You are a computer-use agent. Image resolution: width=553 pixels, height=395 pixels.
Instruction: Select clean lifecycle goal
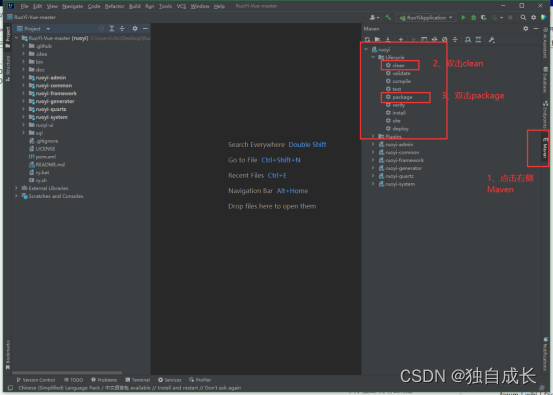(395, 65)
